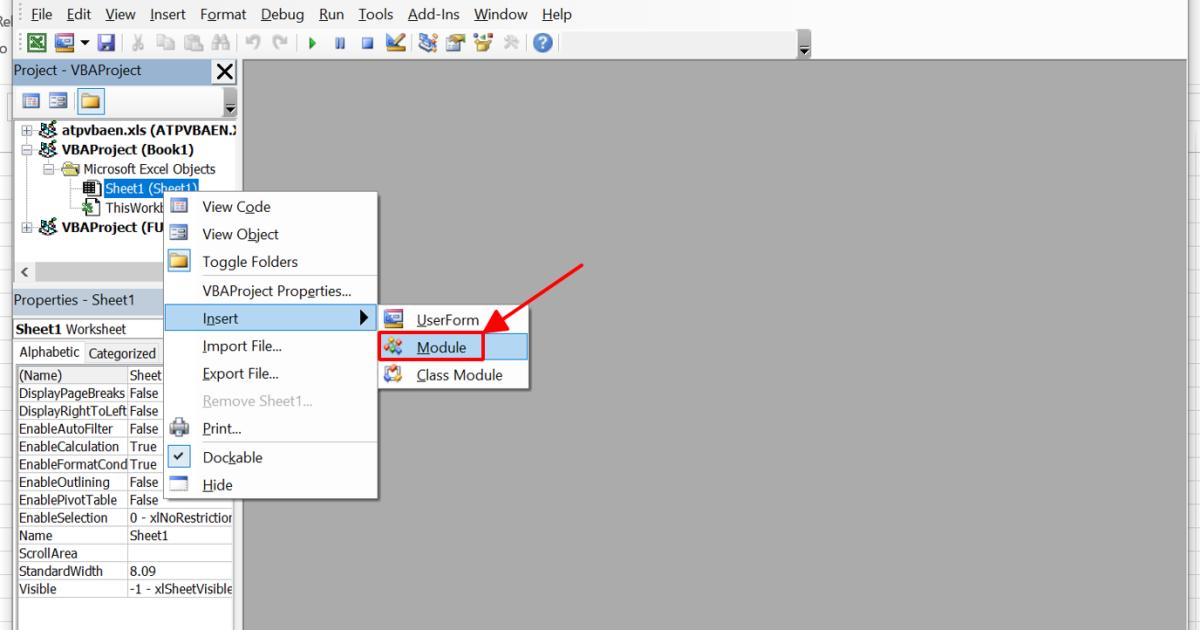Toggle Design Mode ruler icon

click(394, 43)
